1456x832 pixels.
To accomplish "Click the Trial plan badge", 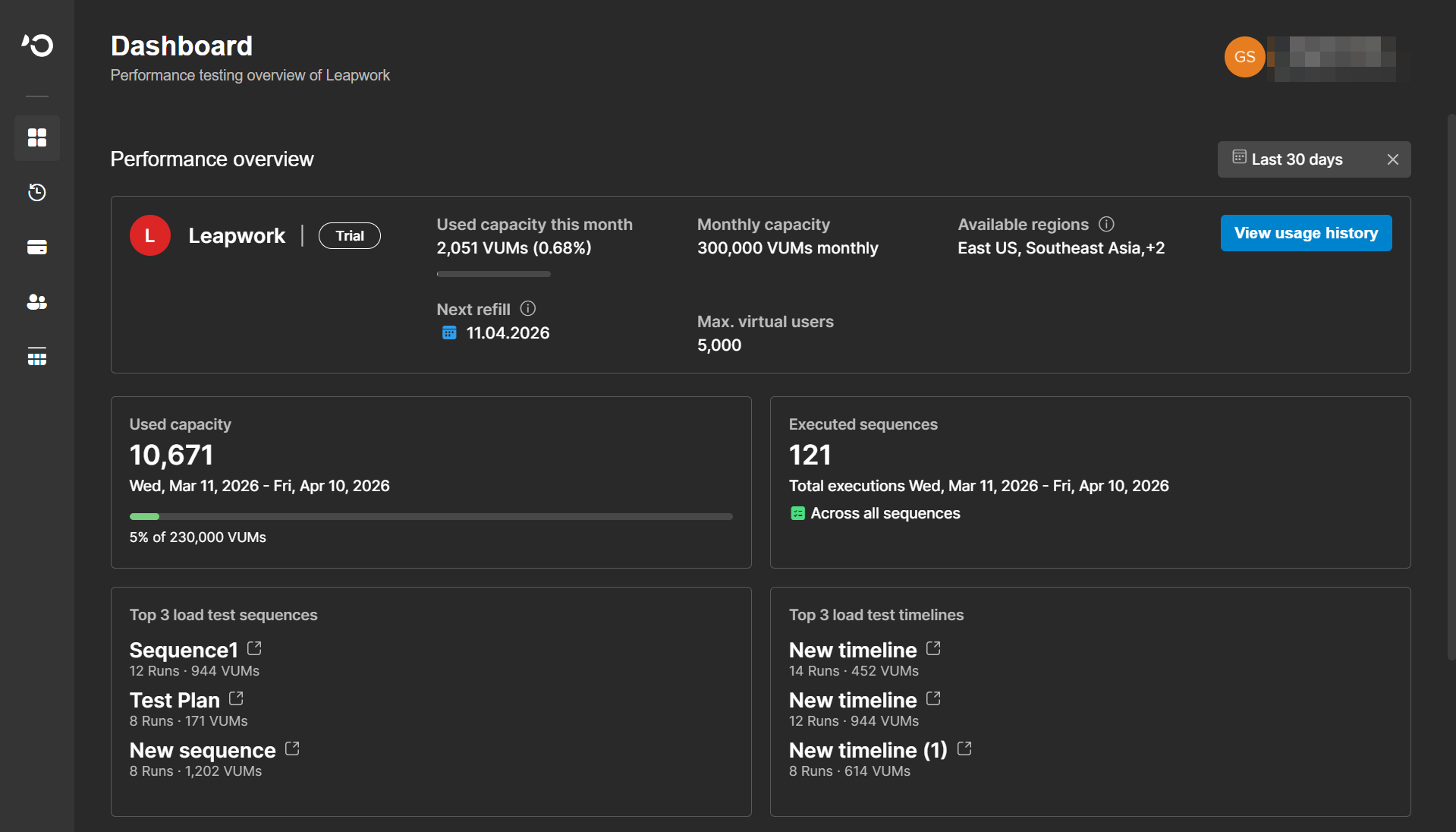I will click(349, 236).
